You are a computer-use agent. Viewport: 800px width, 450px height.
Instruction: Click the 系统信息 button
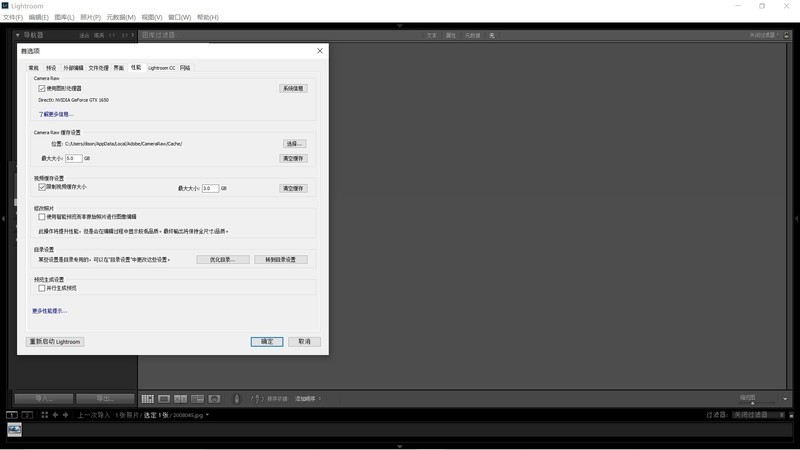tap(293, 88)
